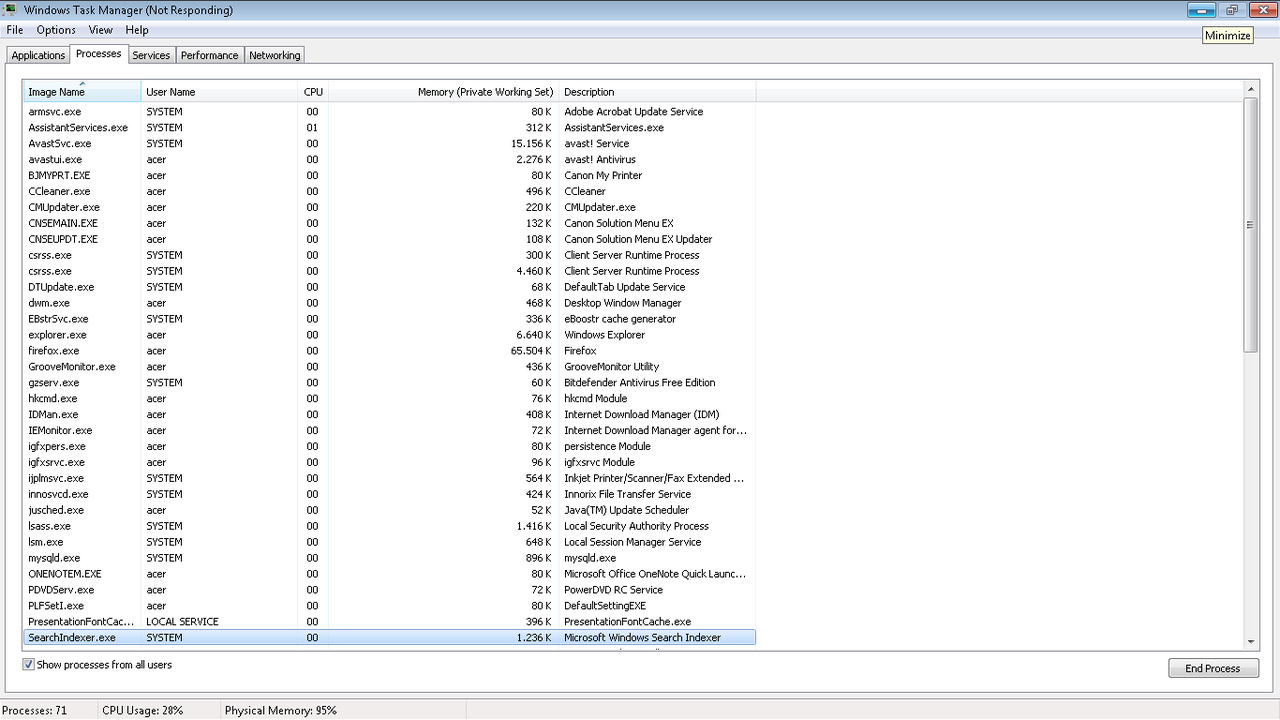This screenshot has height=720, width=1280.
Task: Select the gzserv.exe process
Action: [390, 383]
